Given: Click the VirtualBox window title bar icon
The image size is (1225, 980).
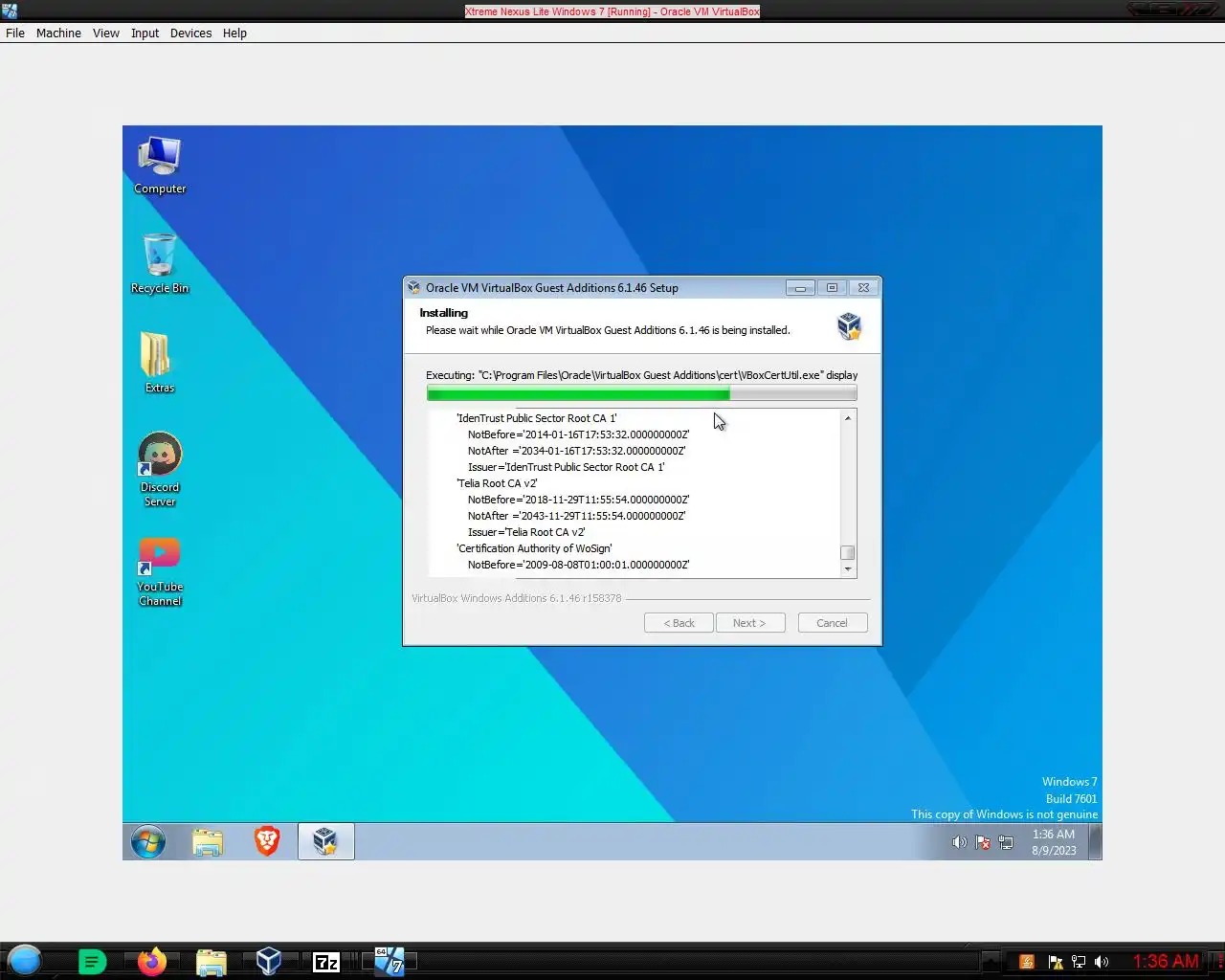Looking at the screenshot, I should pos(10,11).
